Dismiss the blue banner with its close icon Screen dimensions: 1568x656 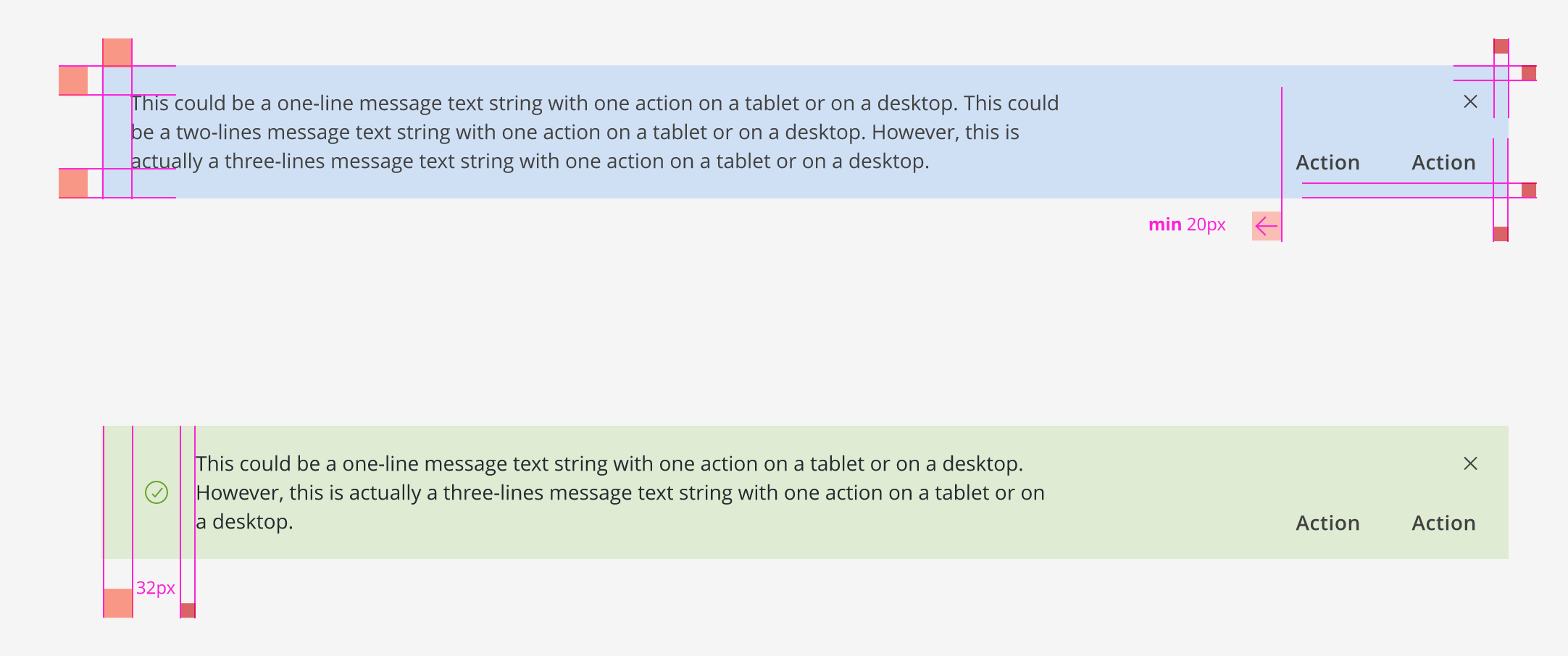pyautogui.click(x=1471, y=101)
